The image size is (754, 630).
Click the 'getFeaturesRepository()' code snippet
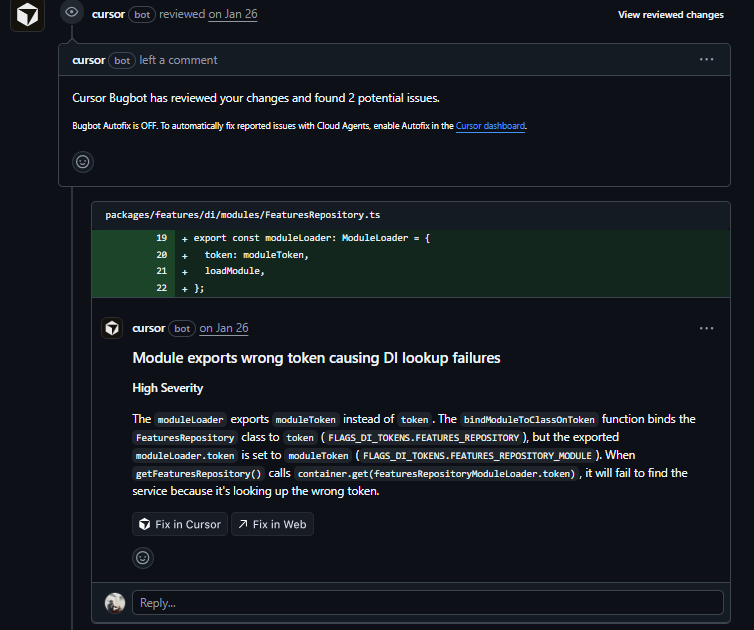click(198, 474)
